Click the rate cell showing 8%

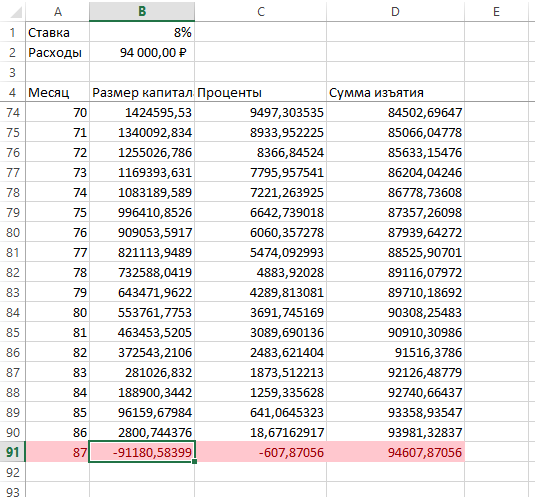(x=142, y=32)
